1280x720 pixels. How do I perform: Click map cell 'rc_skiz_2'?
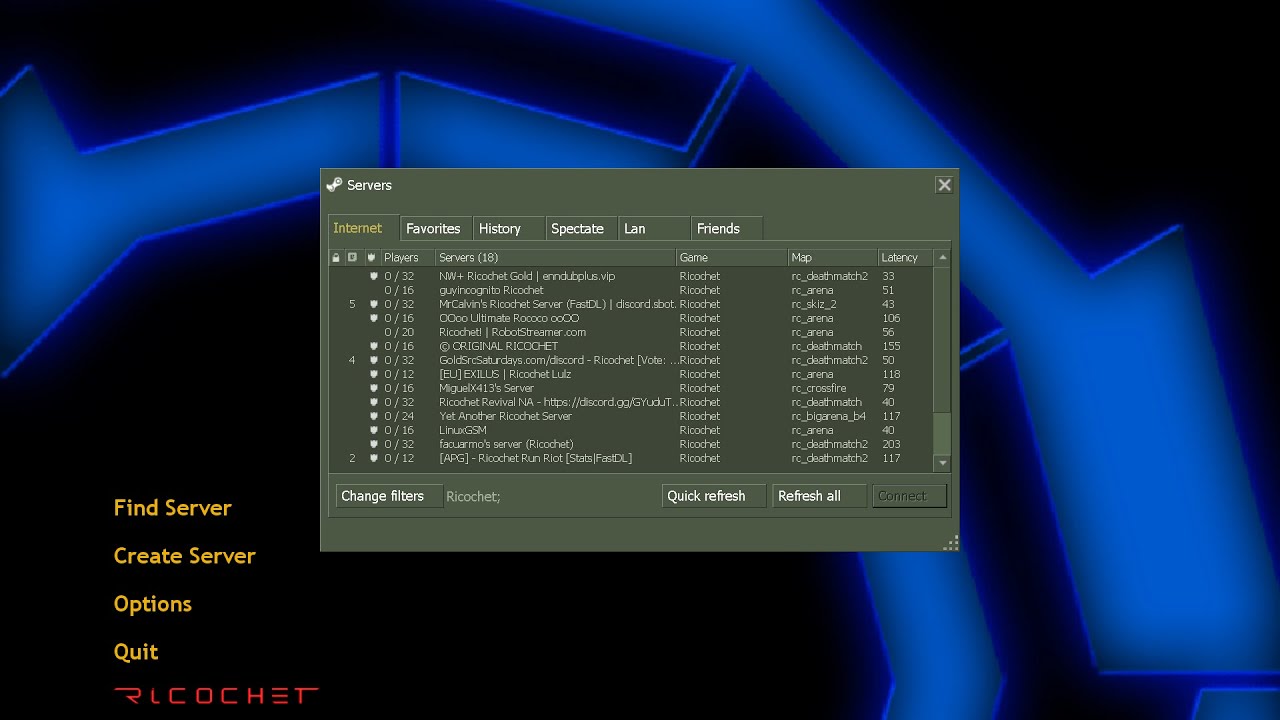coord(814,304)
